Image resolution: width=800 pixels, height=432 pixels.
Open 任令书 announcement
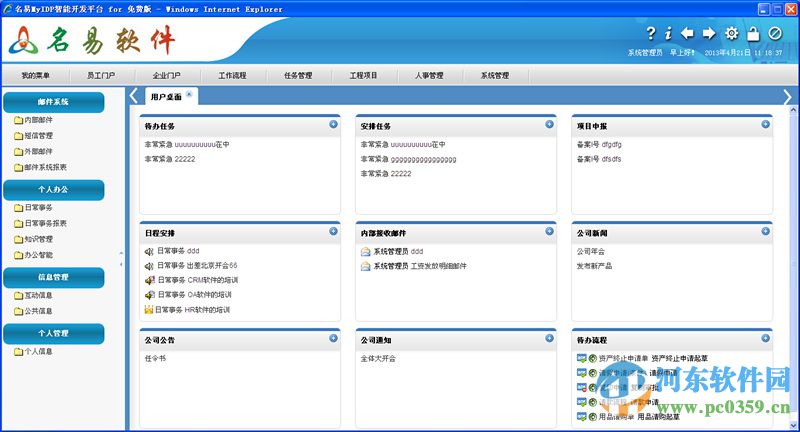[155, 359]
